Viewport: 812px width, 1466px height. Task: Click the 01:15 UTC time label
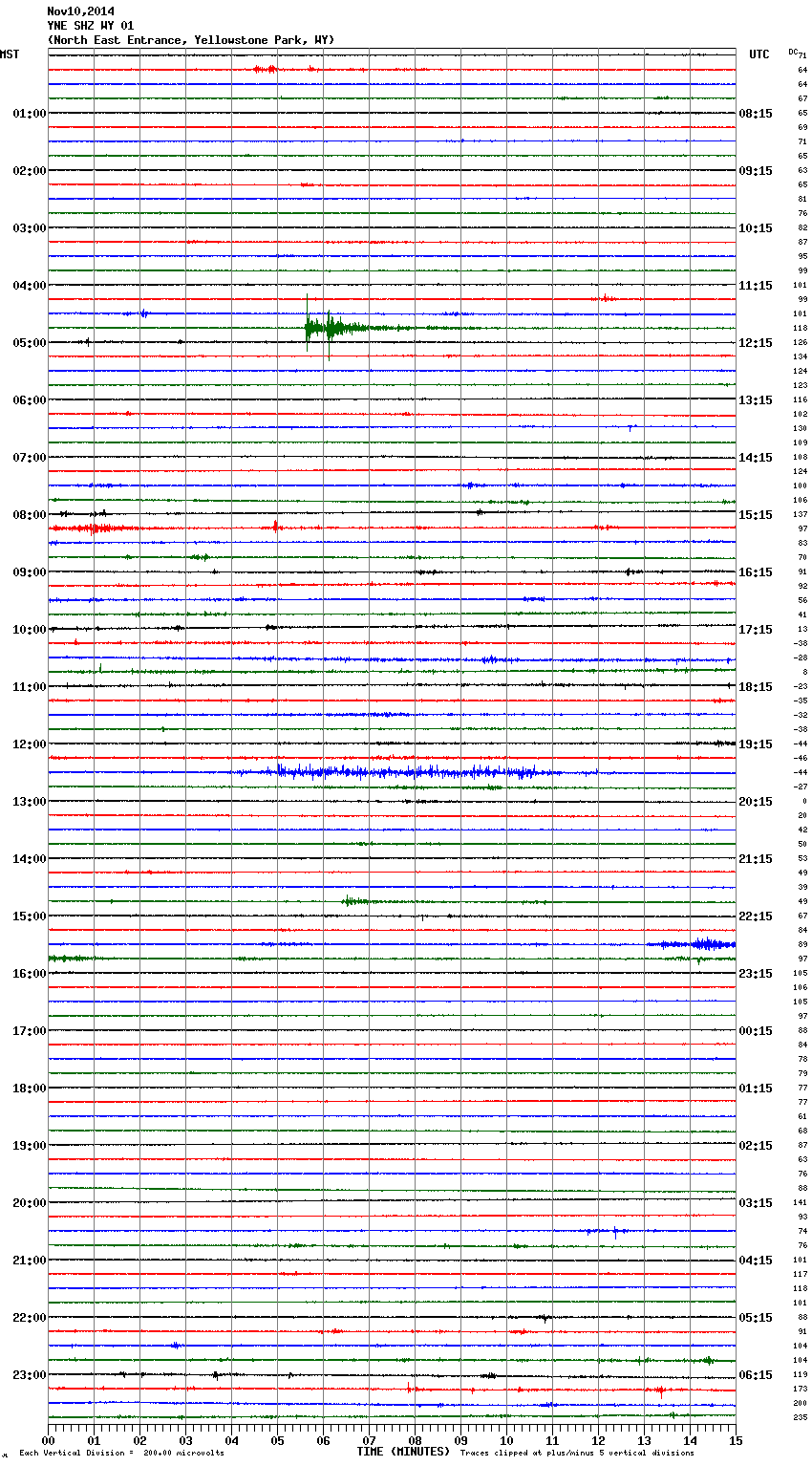coord(756,1089)
